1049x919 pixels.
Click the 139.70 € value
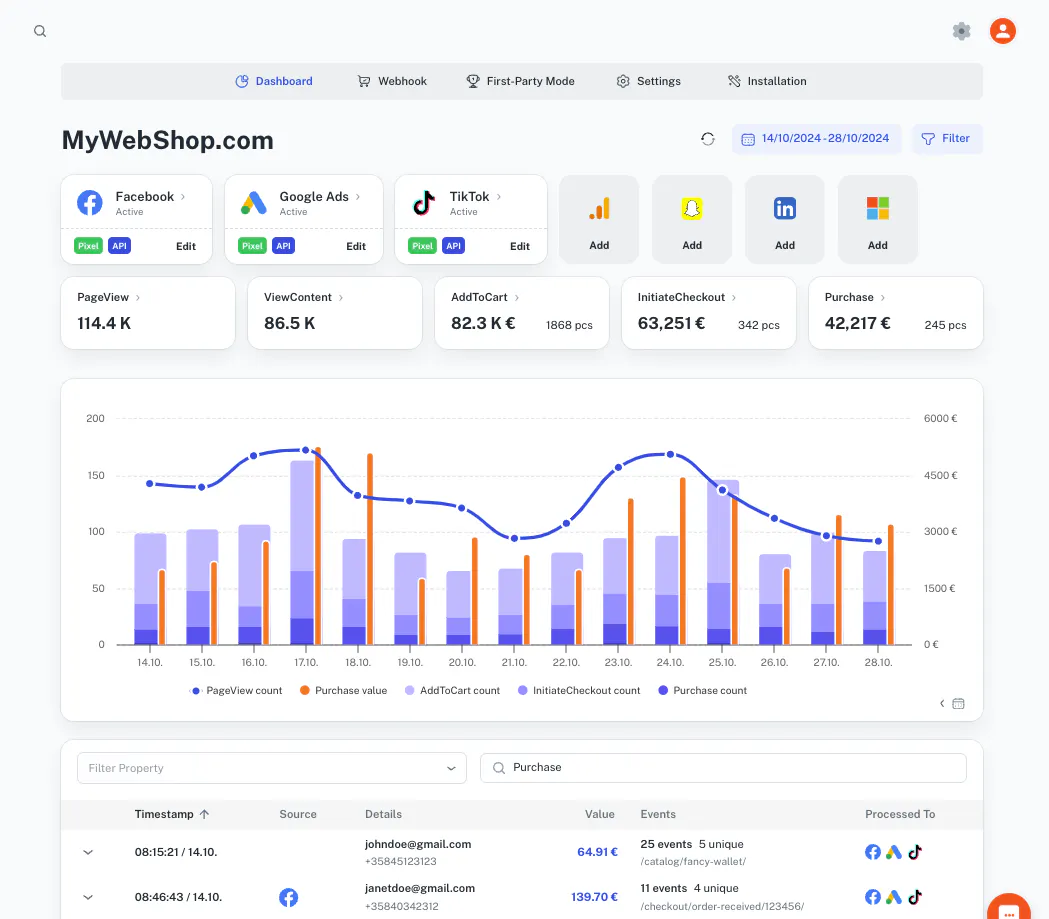click(x=594, y=897)
